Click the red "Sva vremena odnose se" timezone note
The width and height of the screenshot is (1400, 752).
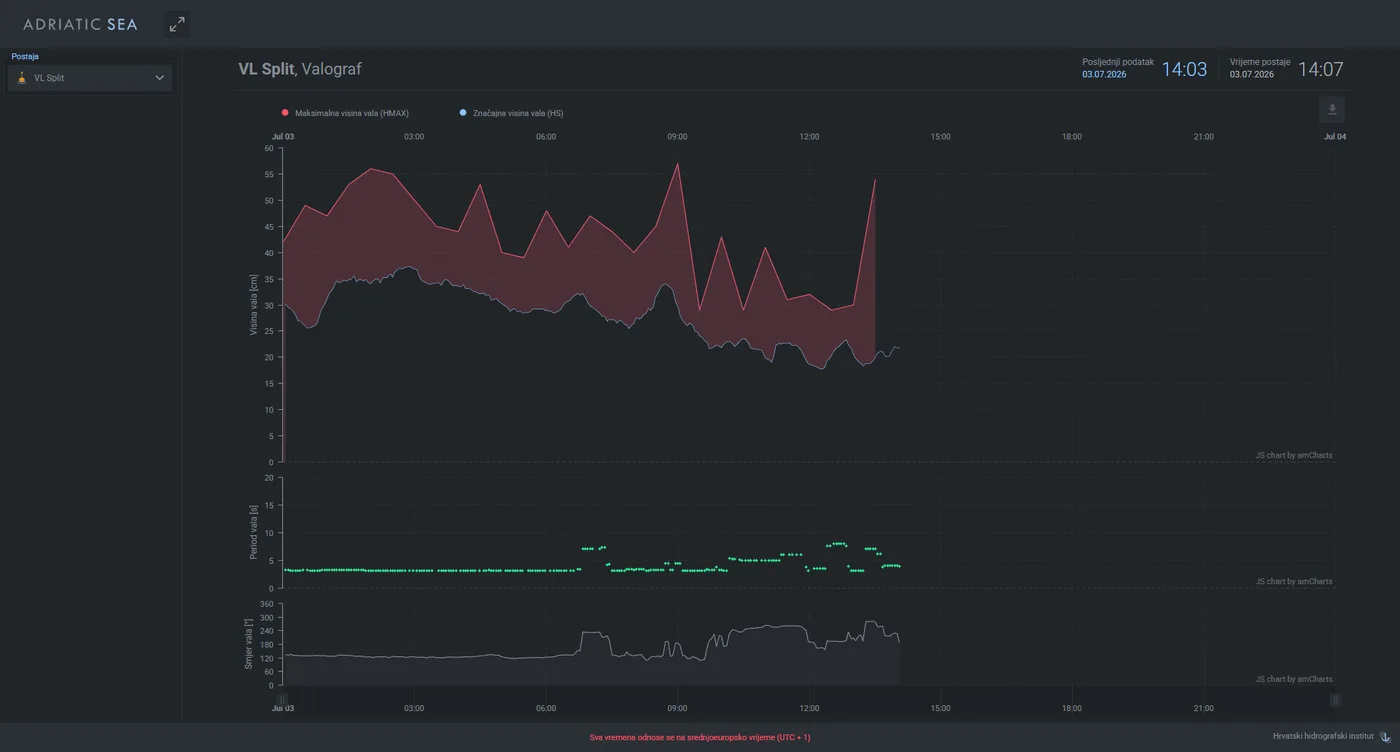click(x=700, y=738)
